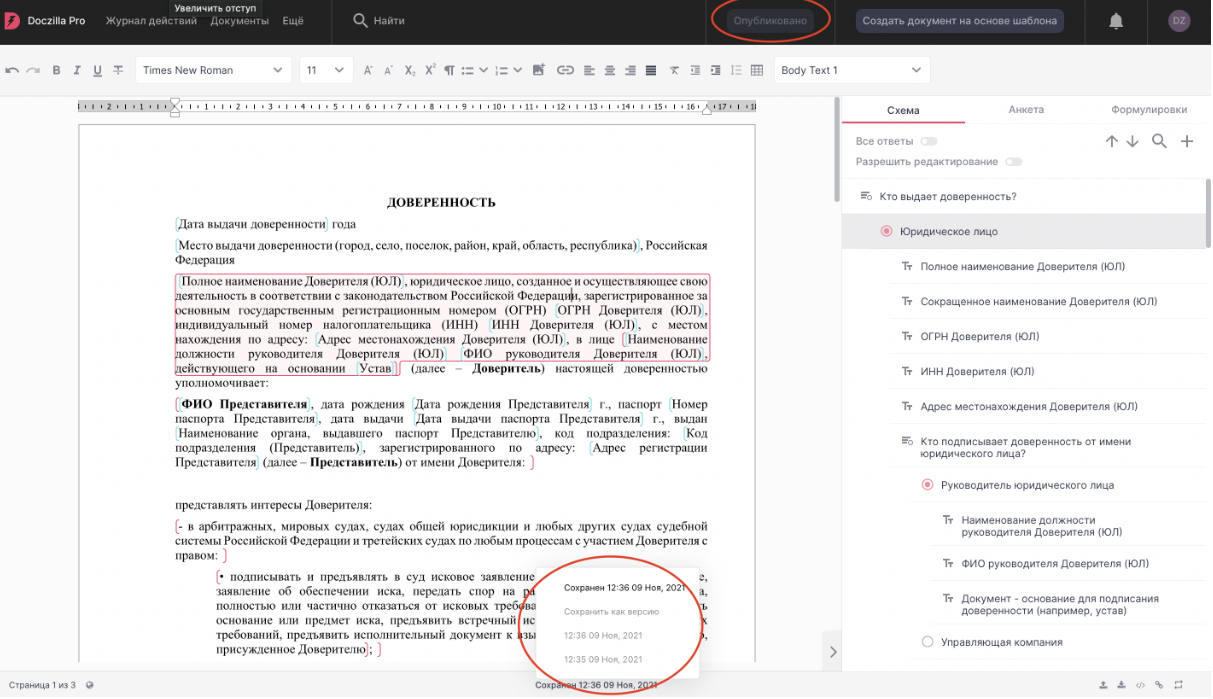This screenshot has width=1213, height=699.
Task: Open the Times New Roman font dropdown
Action: 212,70
